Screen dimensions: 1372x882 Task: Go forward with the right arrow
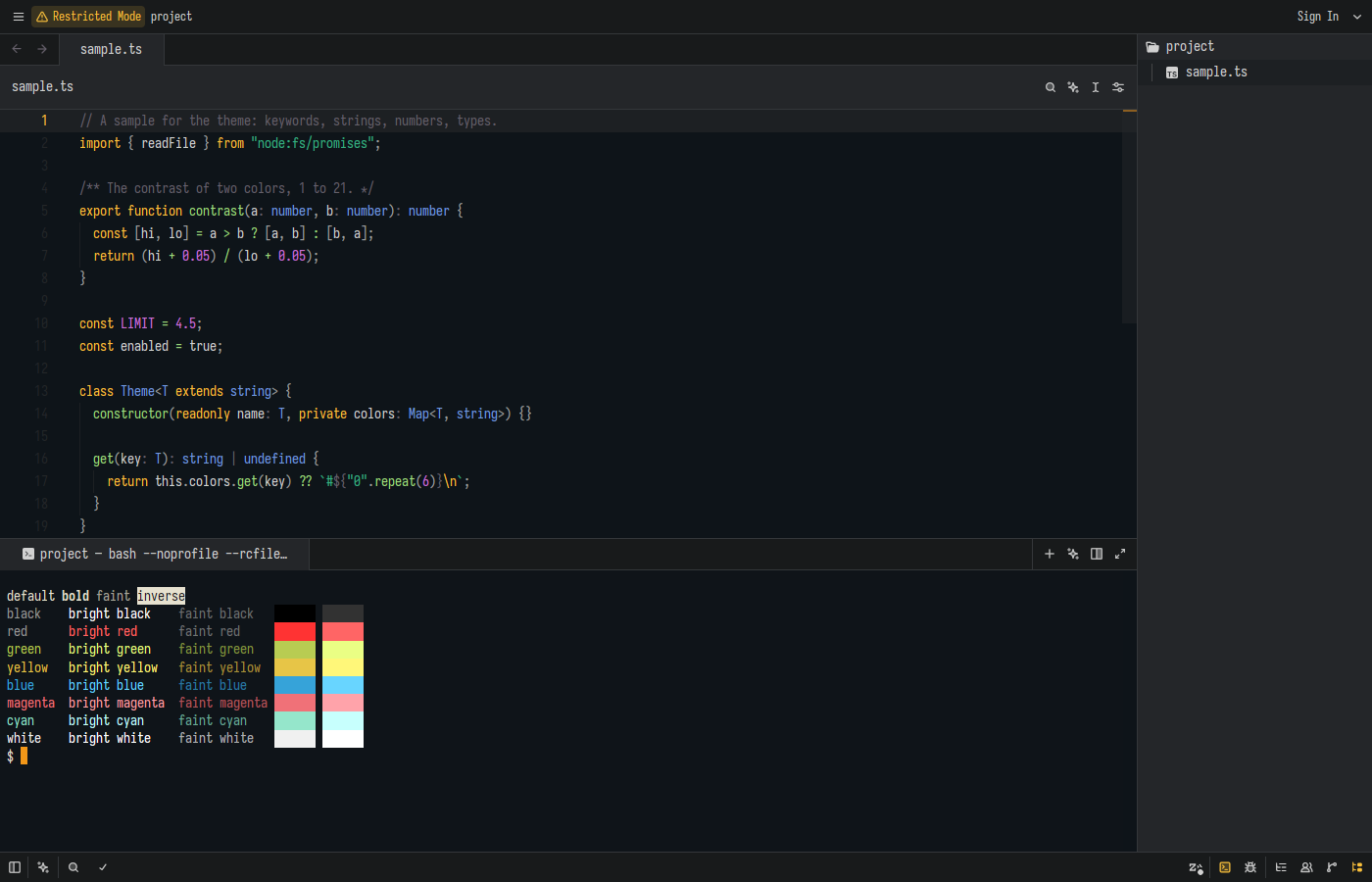[42, 49]
